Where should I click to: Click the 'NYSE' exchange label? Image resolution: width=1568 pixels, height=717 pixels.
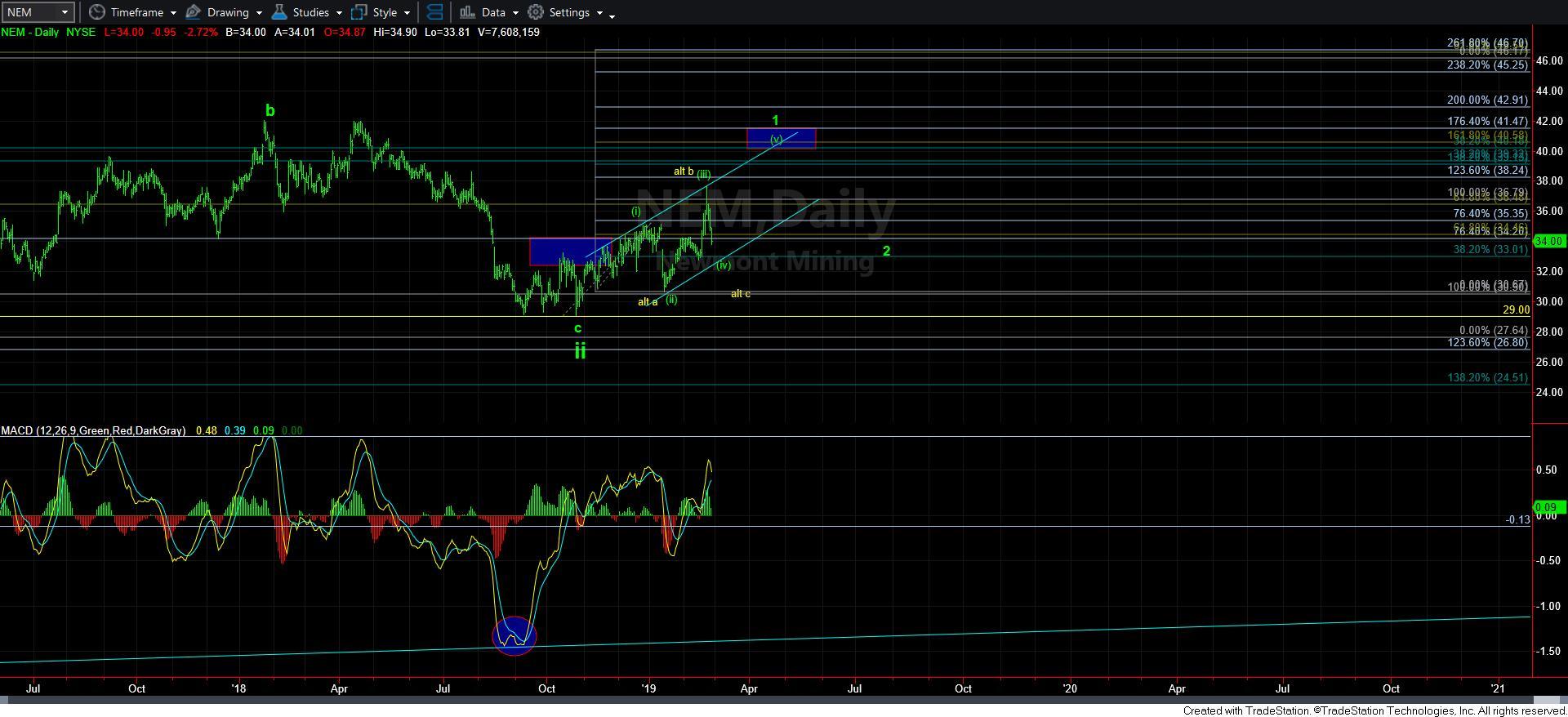click(x=79, y=32)
